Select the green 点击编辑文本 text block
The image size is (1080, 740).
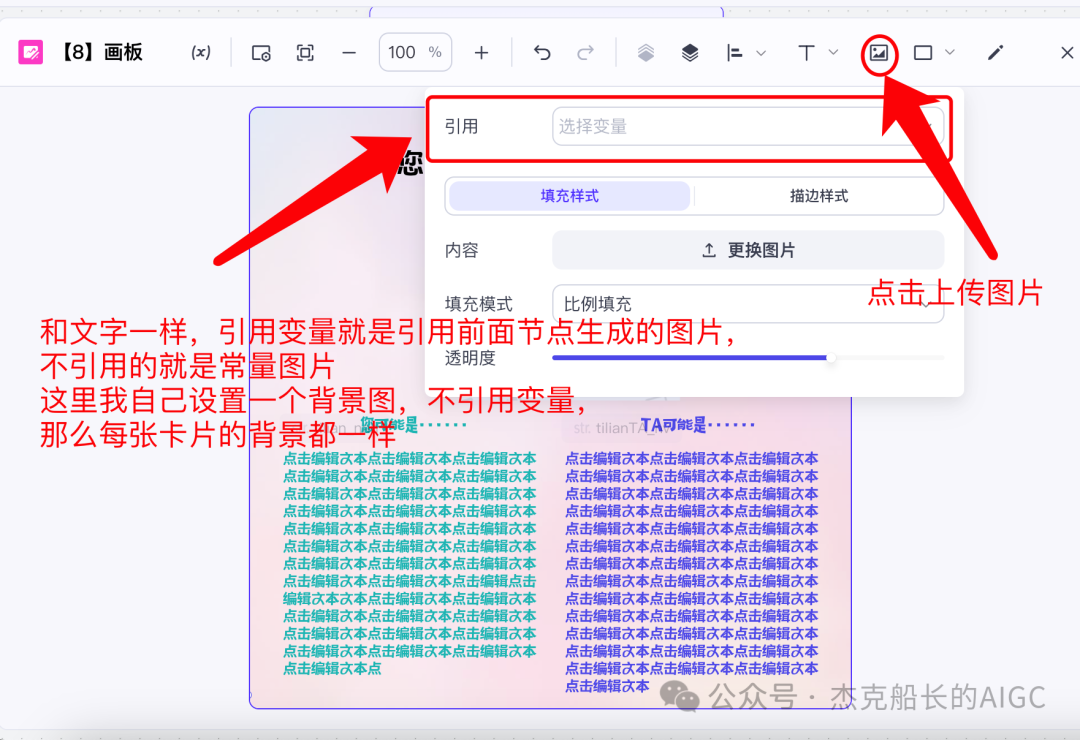[409, 563]
